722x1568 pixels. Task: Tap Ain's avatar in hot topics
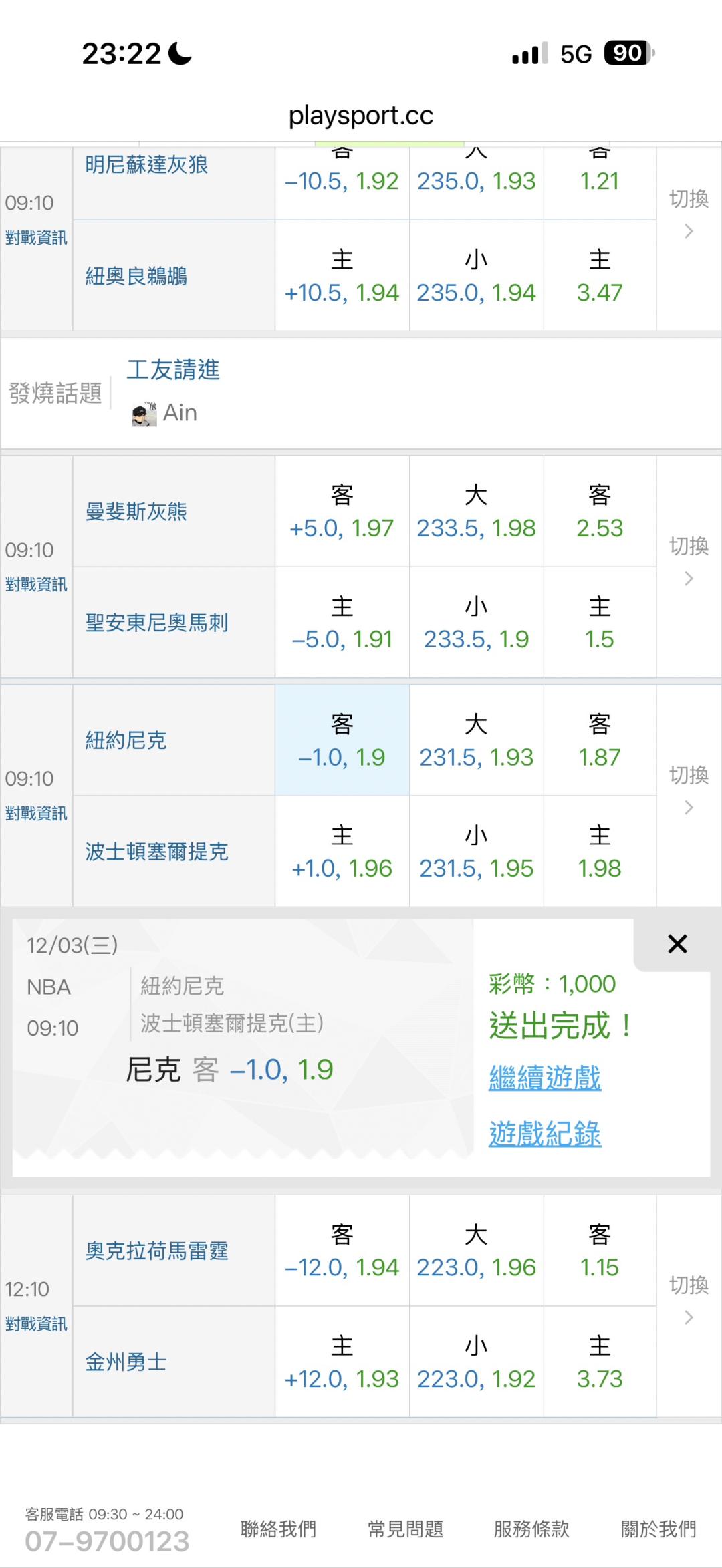(144, 414)
